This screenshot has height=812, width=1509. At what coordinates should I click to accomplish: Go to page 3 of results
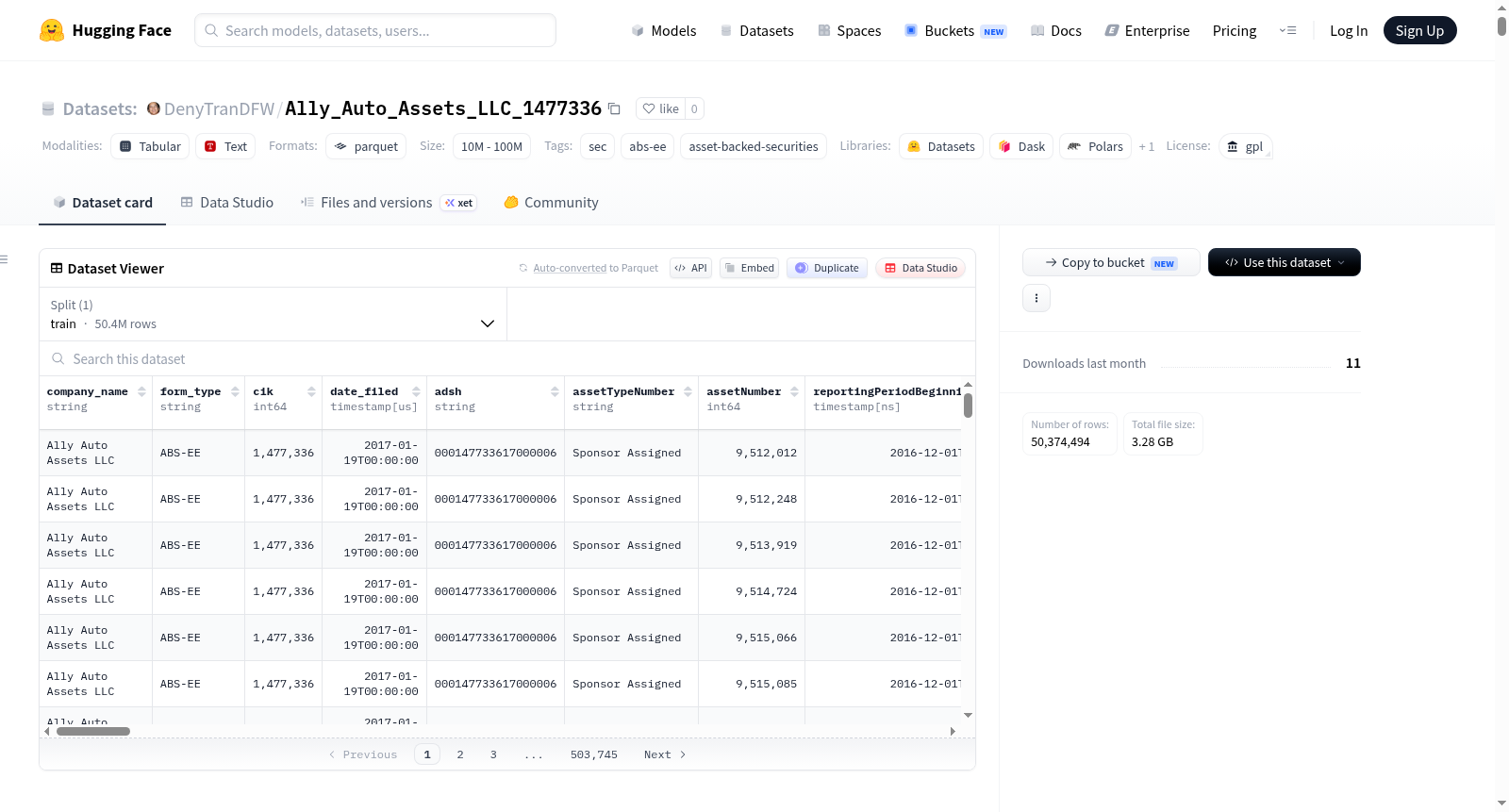493,754
